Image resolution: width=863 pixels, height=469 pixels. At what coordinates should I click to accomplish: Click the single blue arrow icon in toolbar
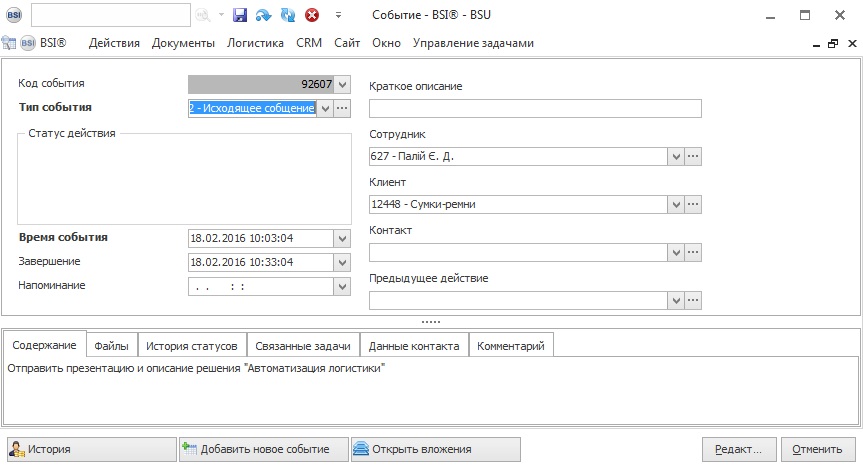(264, 15)
